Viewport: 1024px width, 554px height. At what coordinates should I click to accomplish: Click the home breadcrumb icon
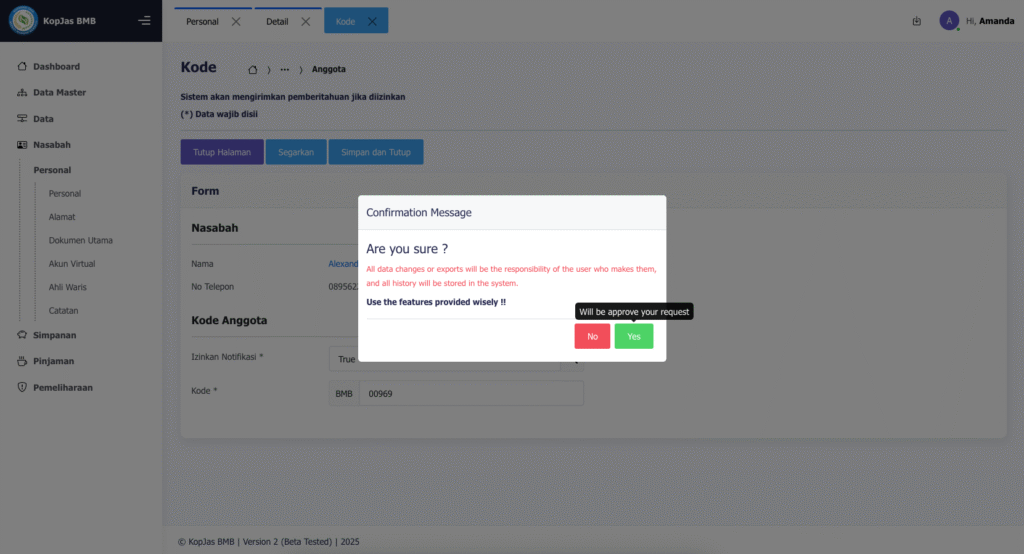(253, 70)
